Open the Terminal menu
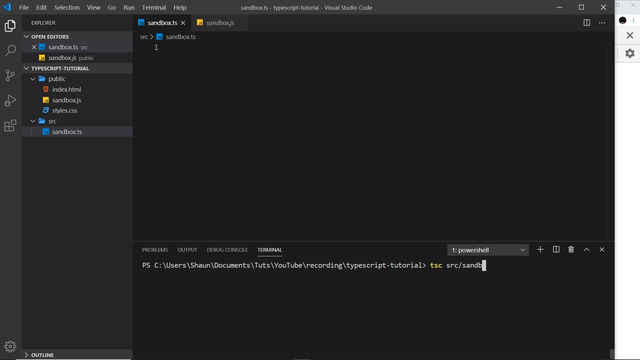Viewport: 640px width, 360px height. click(x=154, y=7)
